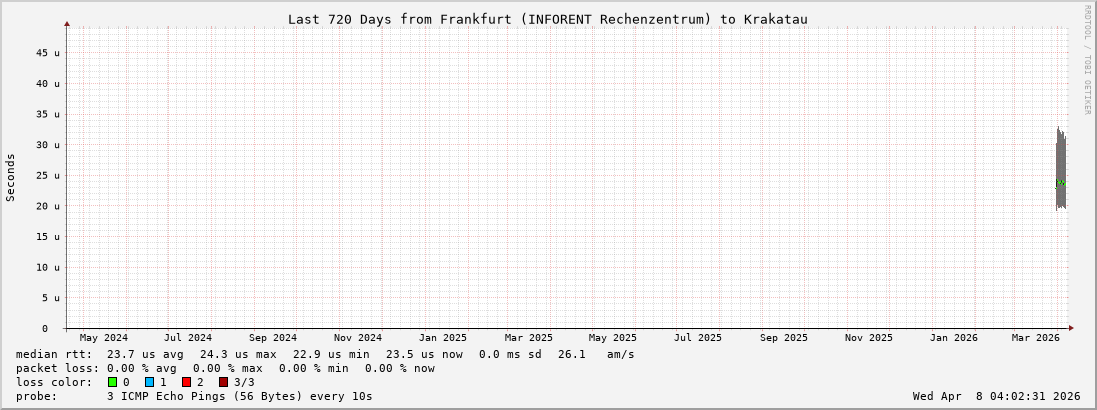The width and height of the screenshot is (1097, 410).
Task: Click the 'packet loss' statistics line
Action: pos(225,368)
